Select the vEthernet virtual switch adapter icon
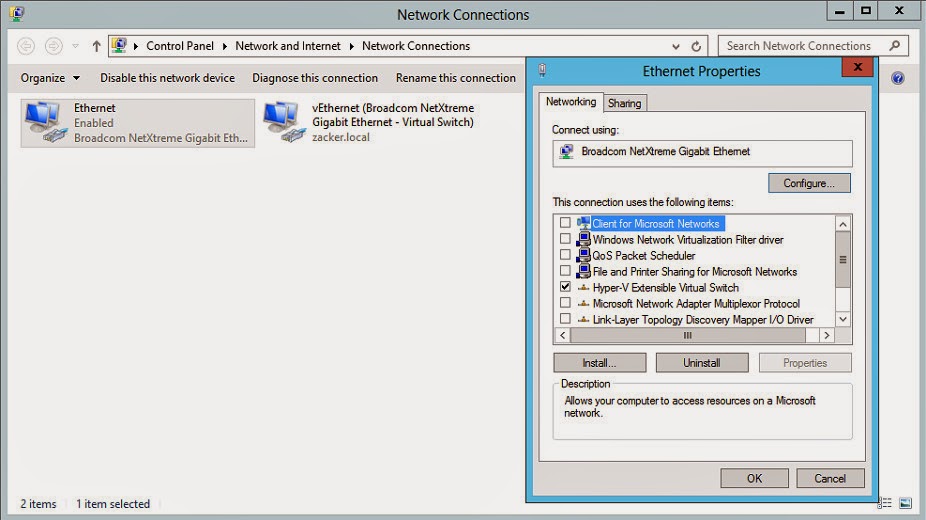The width and height of the screenshot is (926, 520). point(285,122)
